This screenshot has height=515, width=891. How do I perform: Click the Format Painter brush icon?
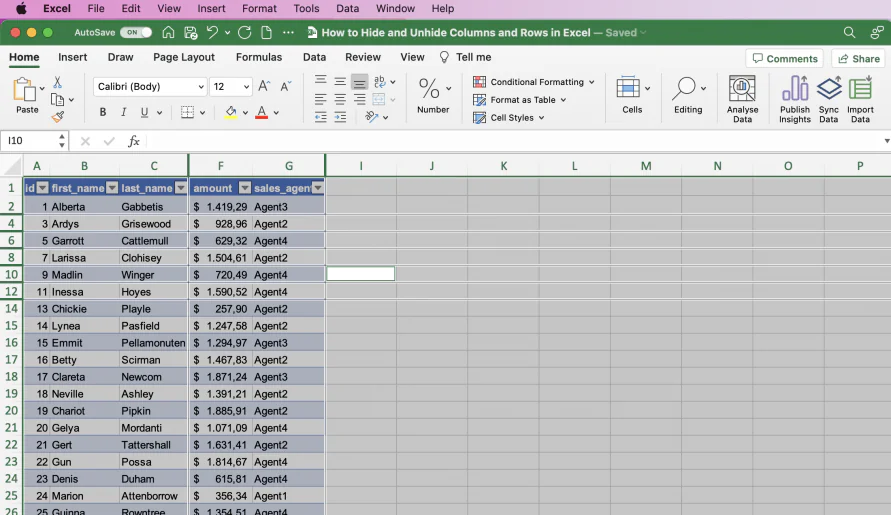(x=57, y=117)
